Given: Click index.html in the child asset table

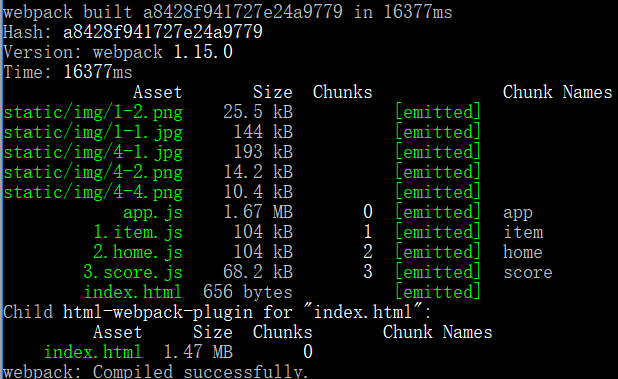Looking at the screenshot, I should coord(93,352).
